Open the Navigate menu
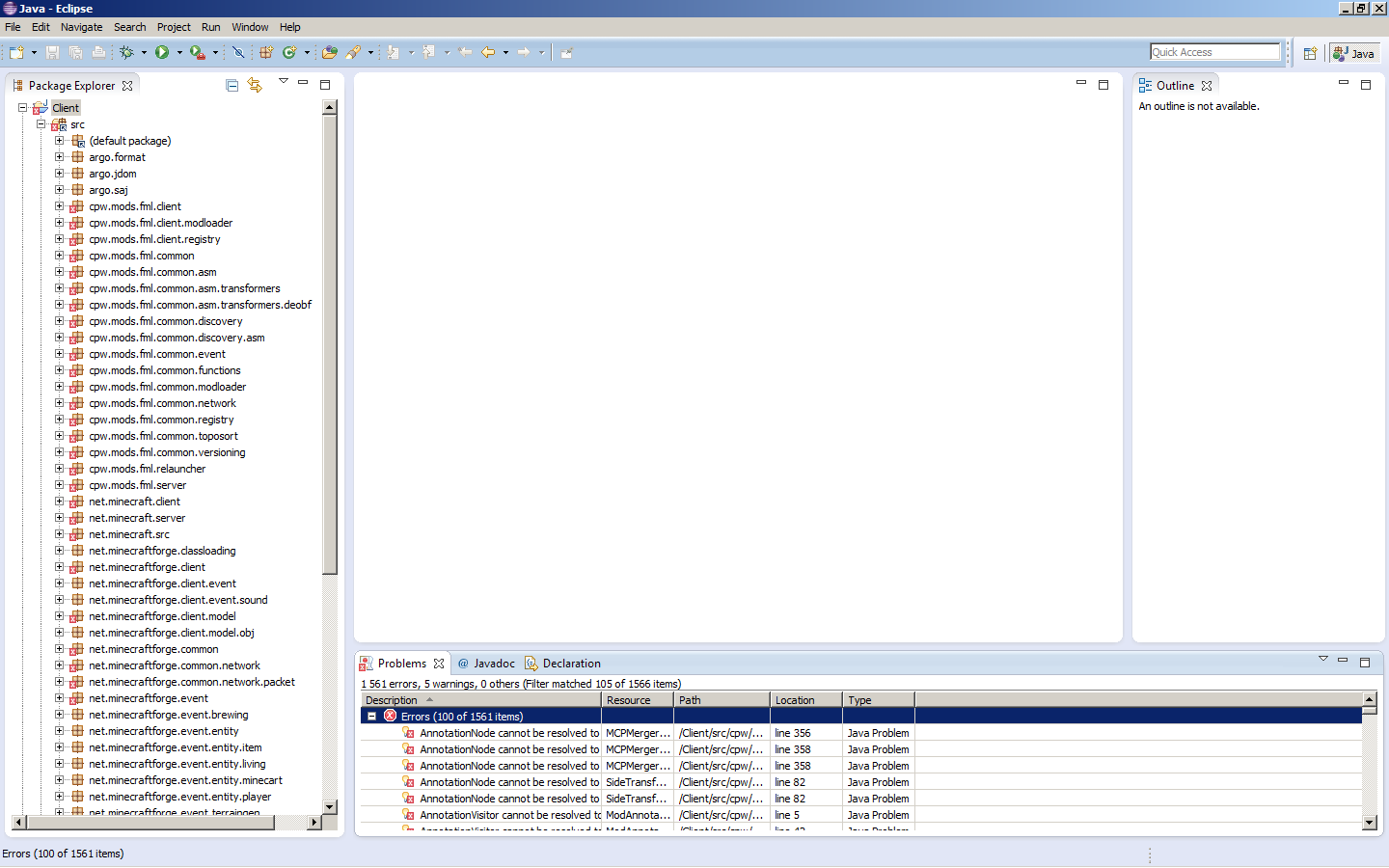The height and width of the screenshot is (868, 1389). (x=81, y=27)
